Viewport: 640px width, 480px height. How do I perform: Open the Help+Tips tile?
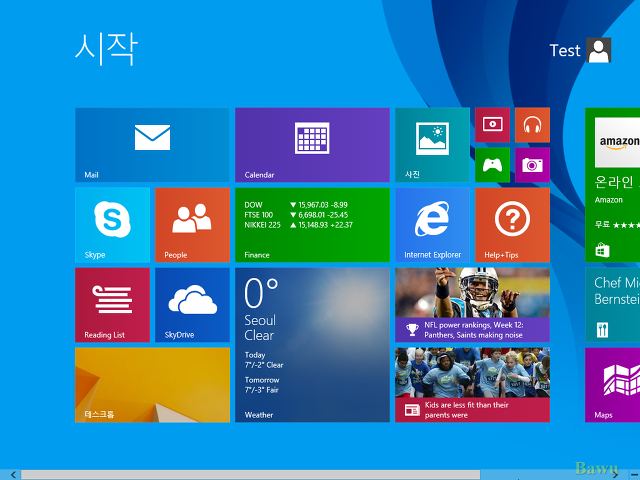512,225
